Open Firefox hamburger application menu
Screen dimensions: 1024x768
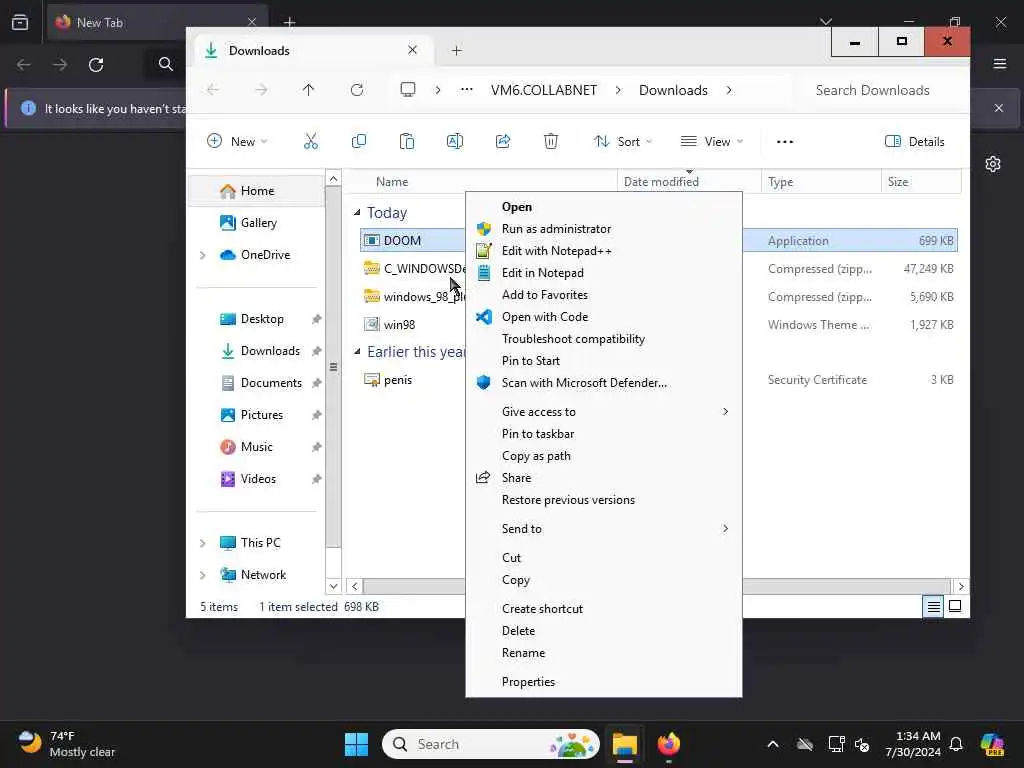1000,64
